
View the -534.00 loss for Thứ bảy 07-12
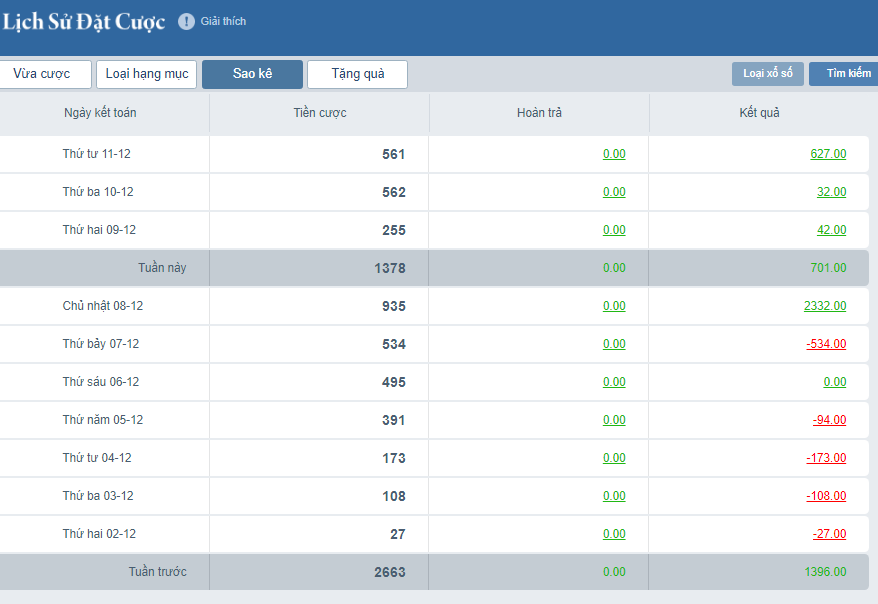click(x=826, y=344)
